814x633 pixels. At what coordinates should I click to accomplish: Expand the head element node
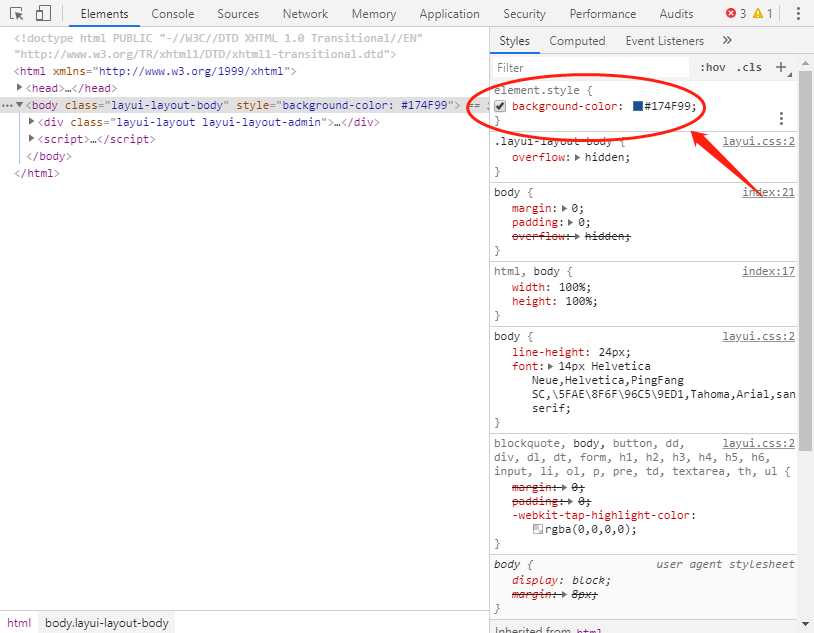[x=19, y=87]
